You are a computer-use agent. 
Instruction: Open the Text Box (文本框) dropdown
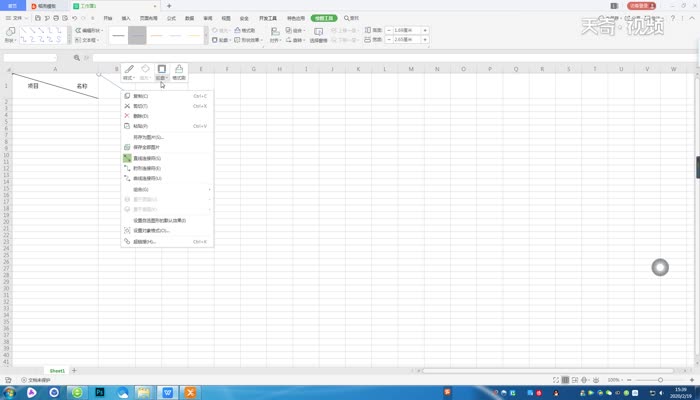(x=88, y=40)
